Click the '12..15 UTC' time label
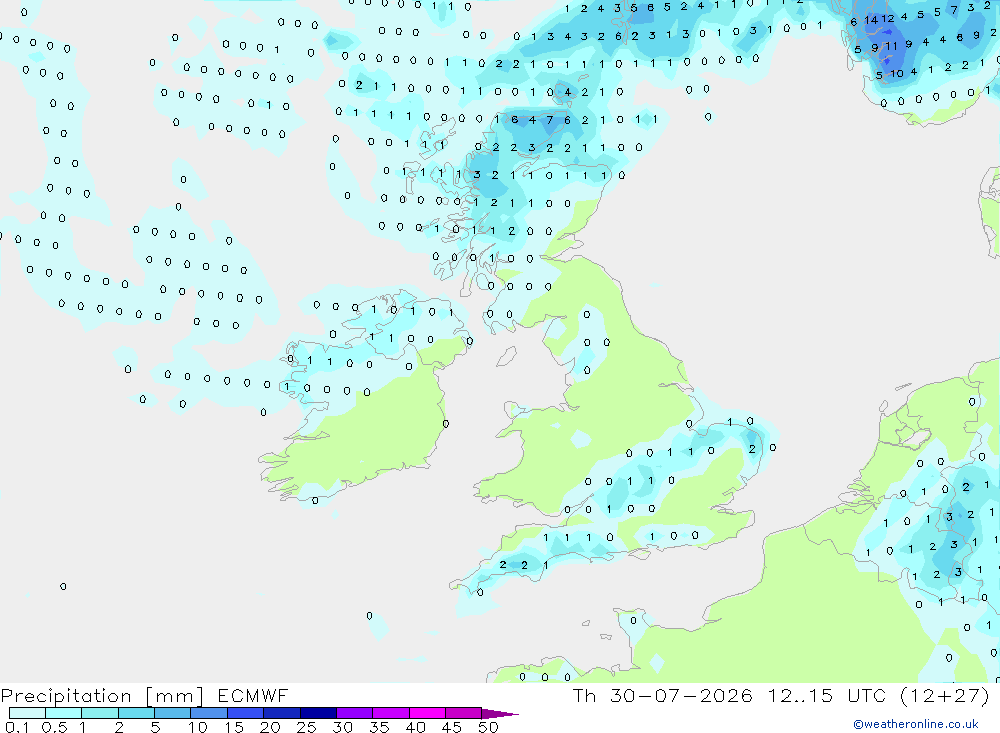The height and width of the screenshot is (733, 1000). (x=827, y=695)
